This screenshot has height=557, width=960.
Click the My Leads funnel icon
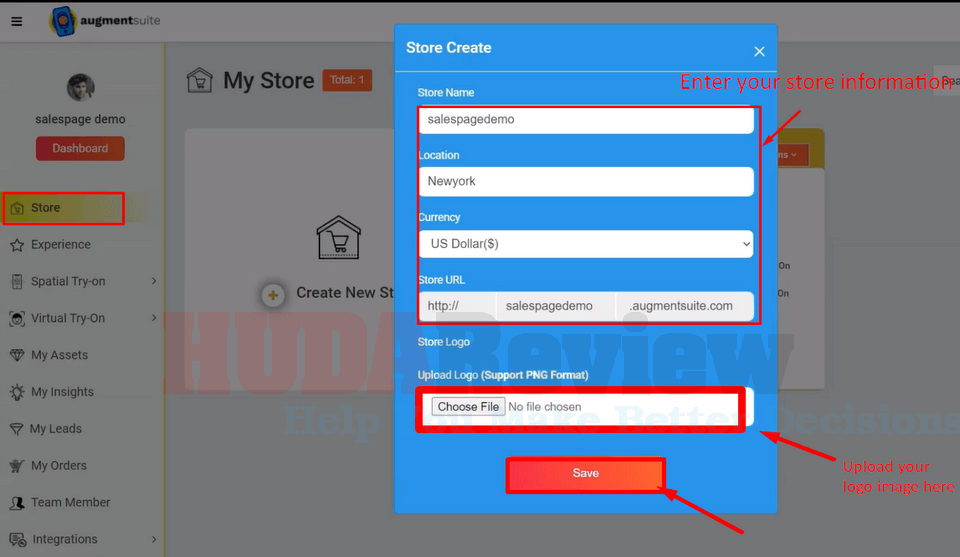[x=17, y=429]
